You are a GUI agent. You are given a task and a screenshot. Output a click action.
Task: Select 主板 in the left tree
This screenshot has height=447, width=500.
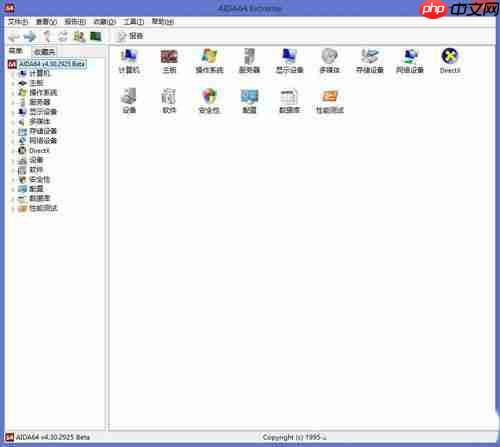click(x=36, y=83)
